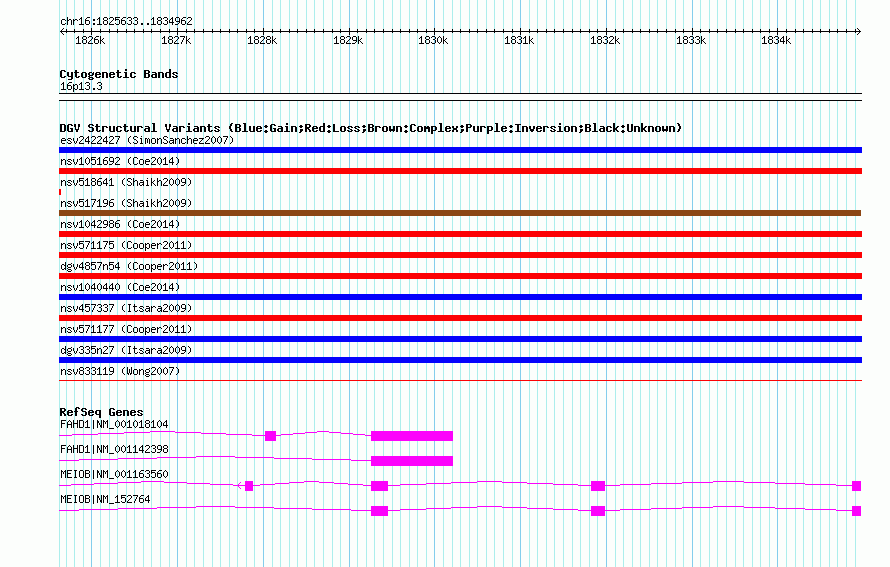Open the RefSeq Genes track title

[101, 412]
